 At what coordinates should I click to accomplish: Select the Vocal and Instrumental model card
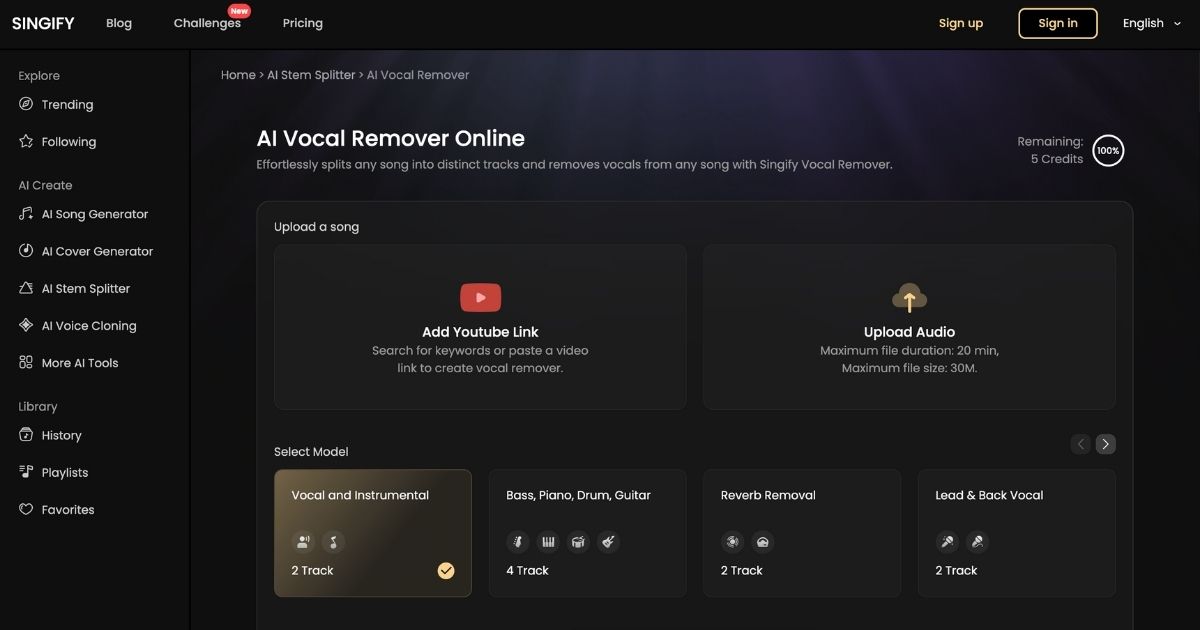(x=373, y=533)
